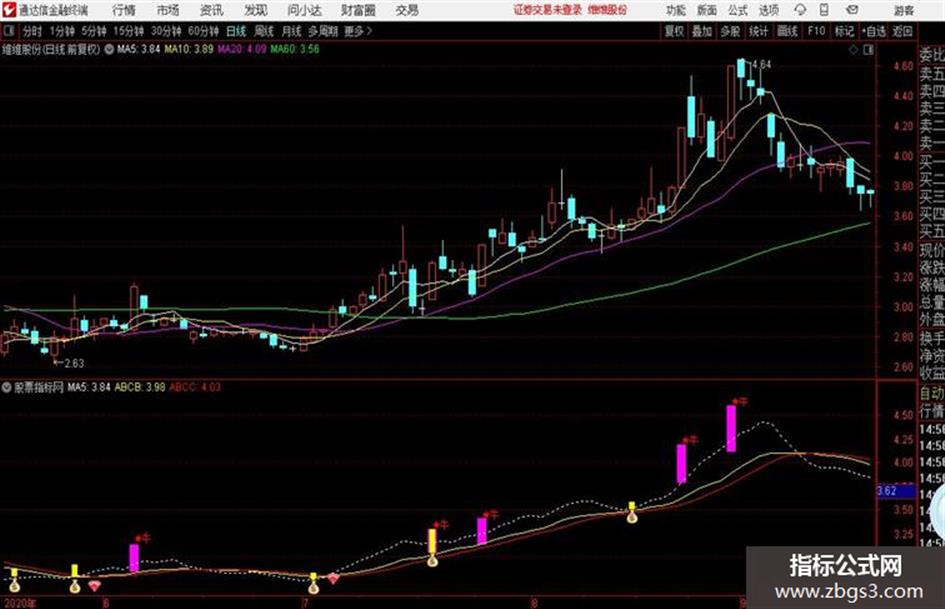Click the ABCC: 4.03 indicator label
The width and height of the screenshot is (945, 609).
pyautogui.click(x=195, y=387)
